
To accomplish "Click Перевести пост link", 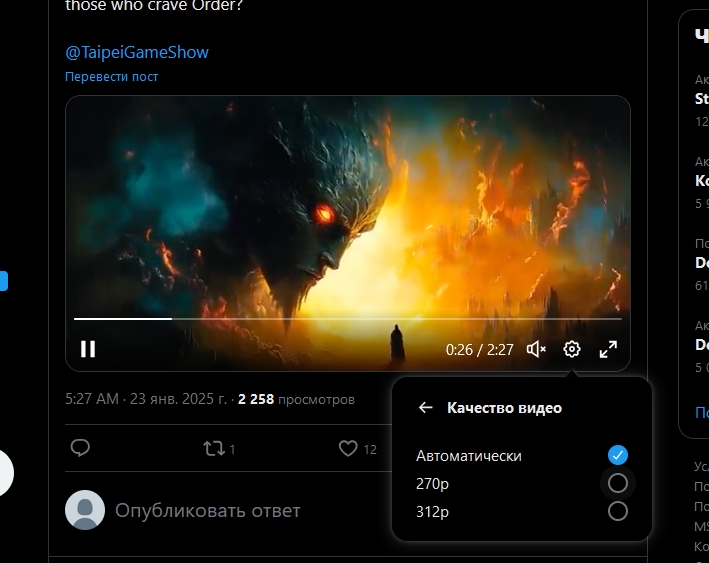I will (x=112, y=76).
